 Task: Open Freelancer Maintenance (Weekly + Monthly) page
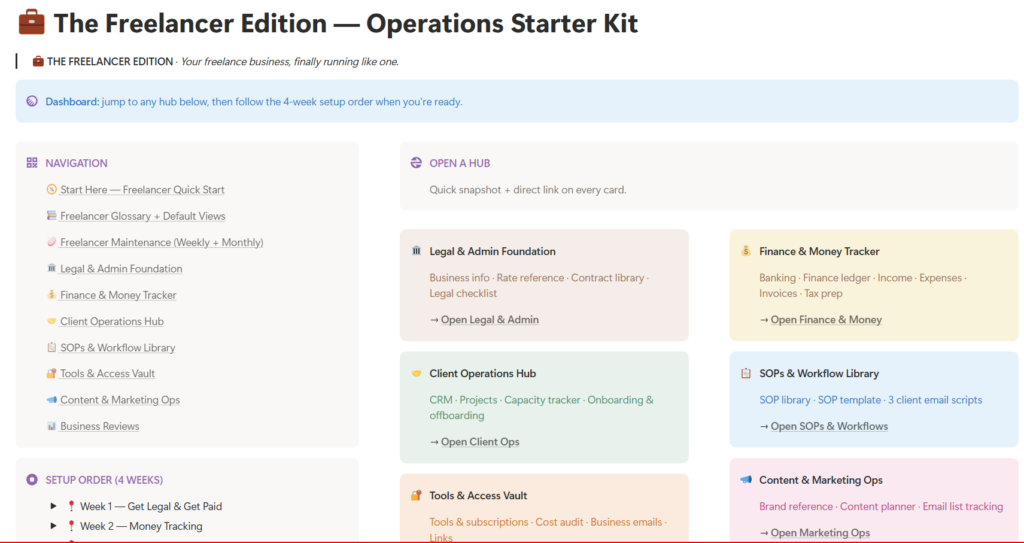point(161,242)
